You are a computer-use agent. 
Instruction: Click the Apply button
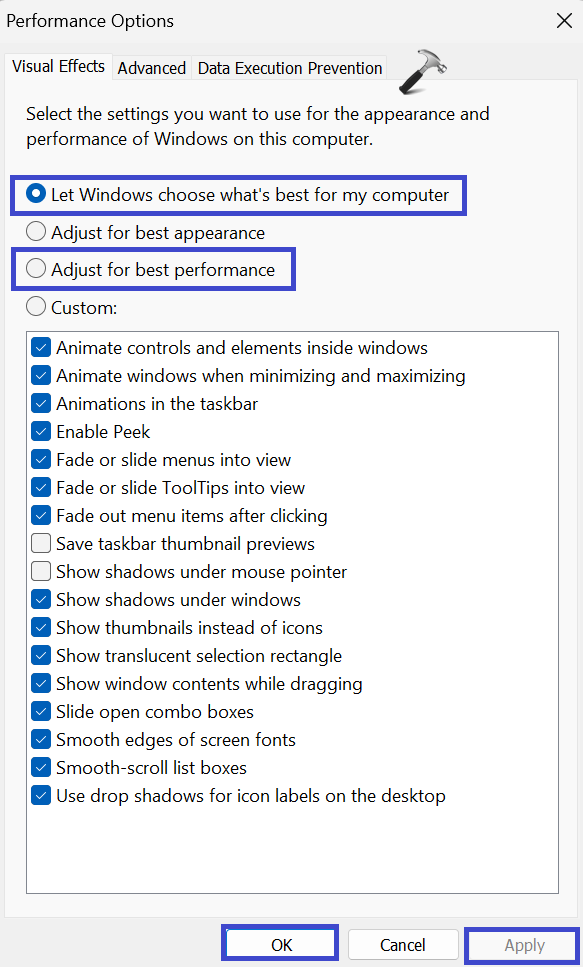click(524, 944)
